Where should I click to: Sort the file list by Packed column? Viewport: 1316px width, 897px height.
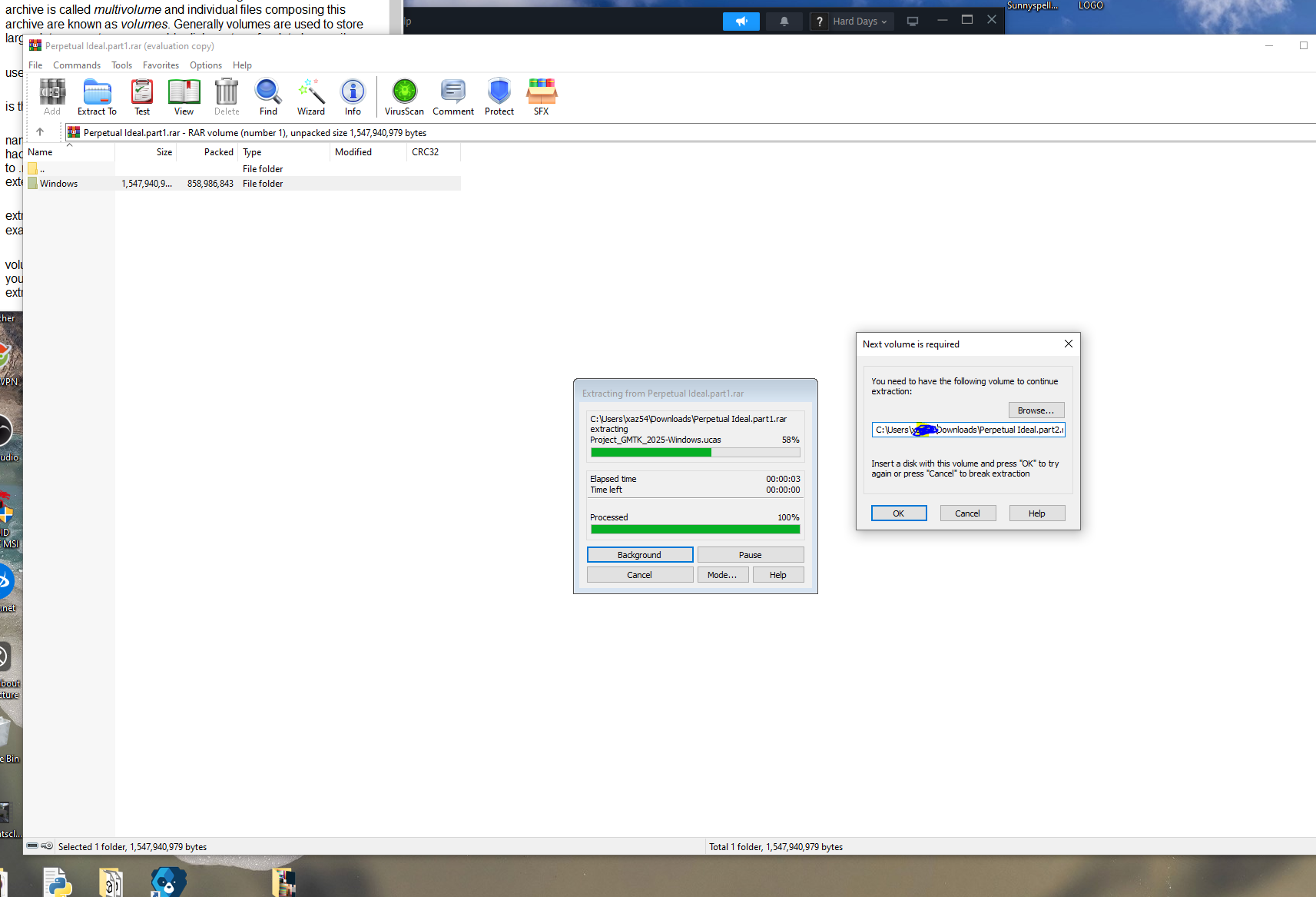pyautogui.click(x=207, y=152)
